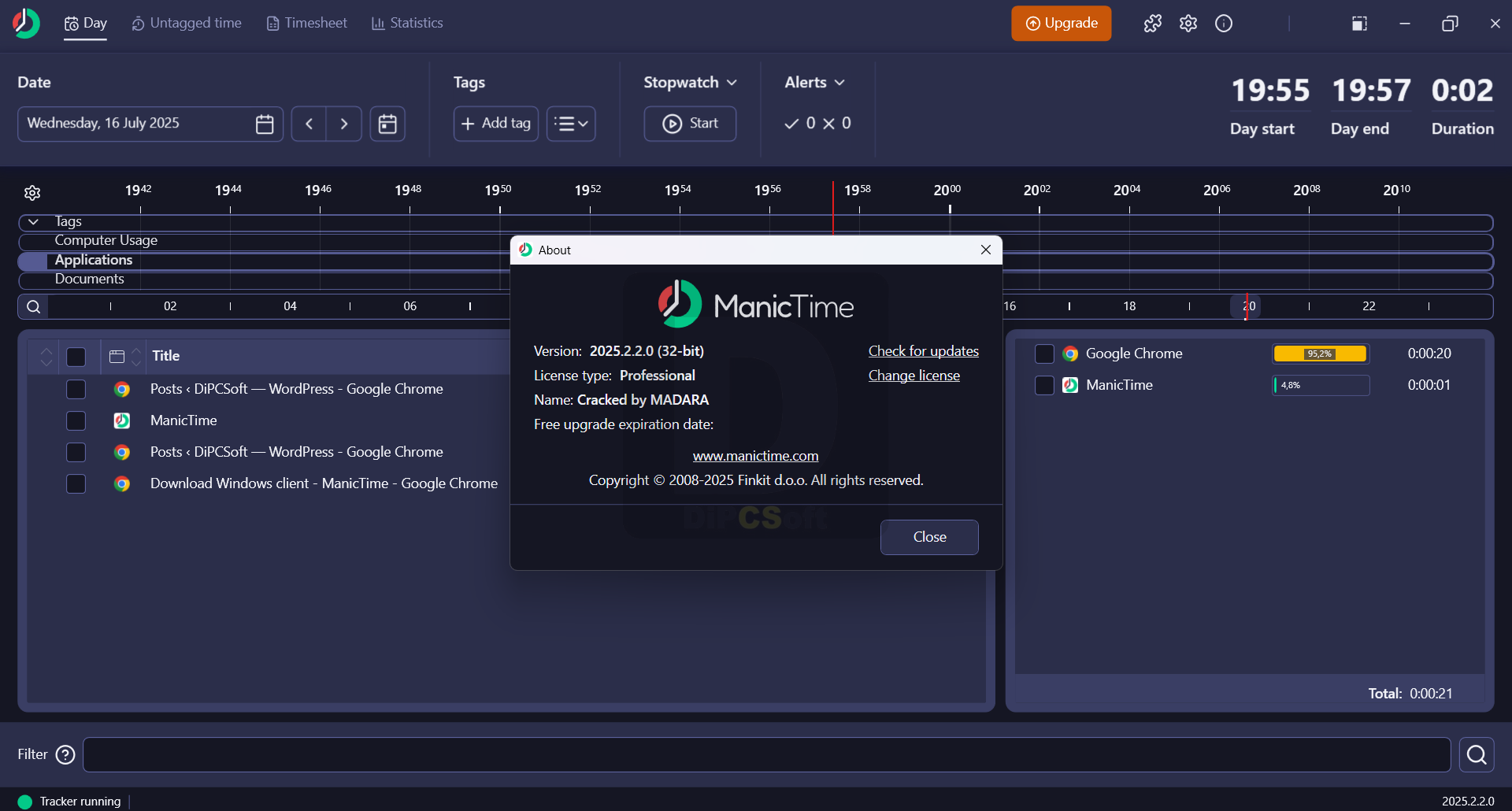This screenshot has height=811, width=1512.
Task: Open the tag list dropdown button
Action: [571, 124]
